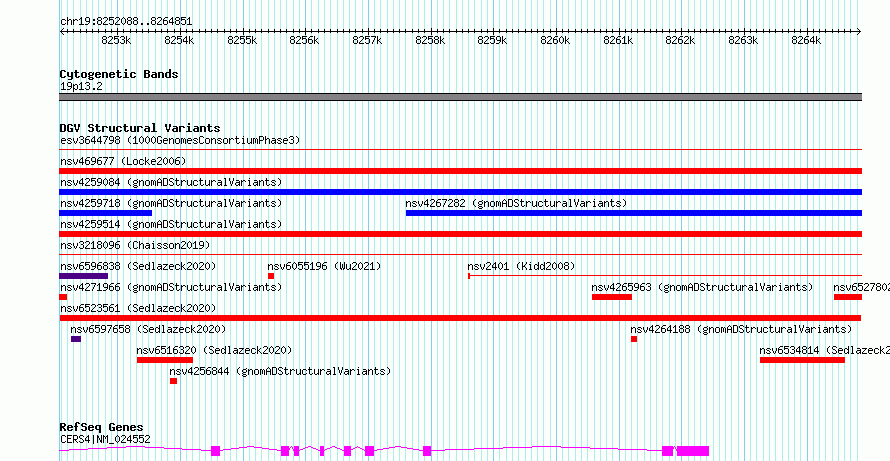890x461 pixels.
Task: Click the 8262k ruler label
Action: [x=681, y=40]
